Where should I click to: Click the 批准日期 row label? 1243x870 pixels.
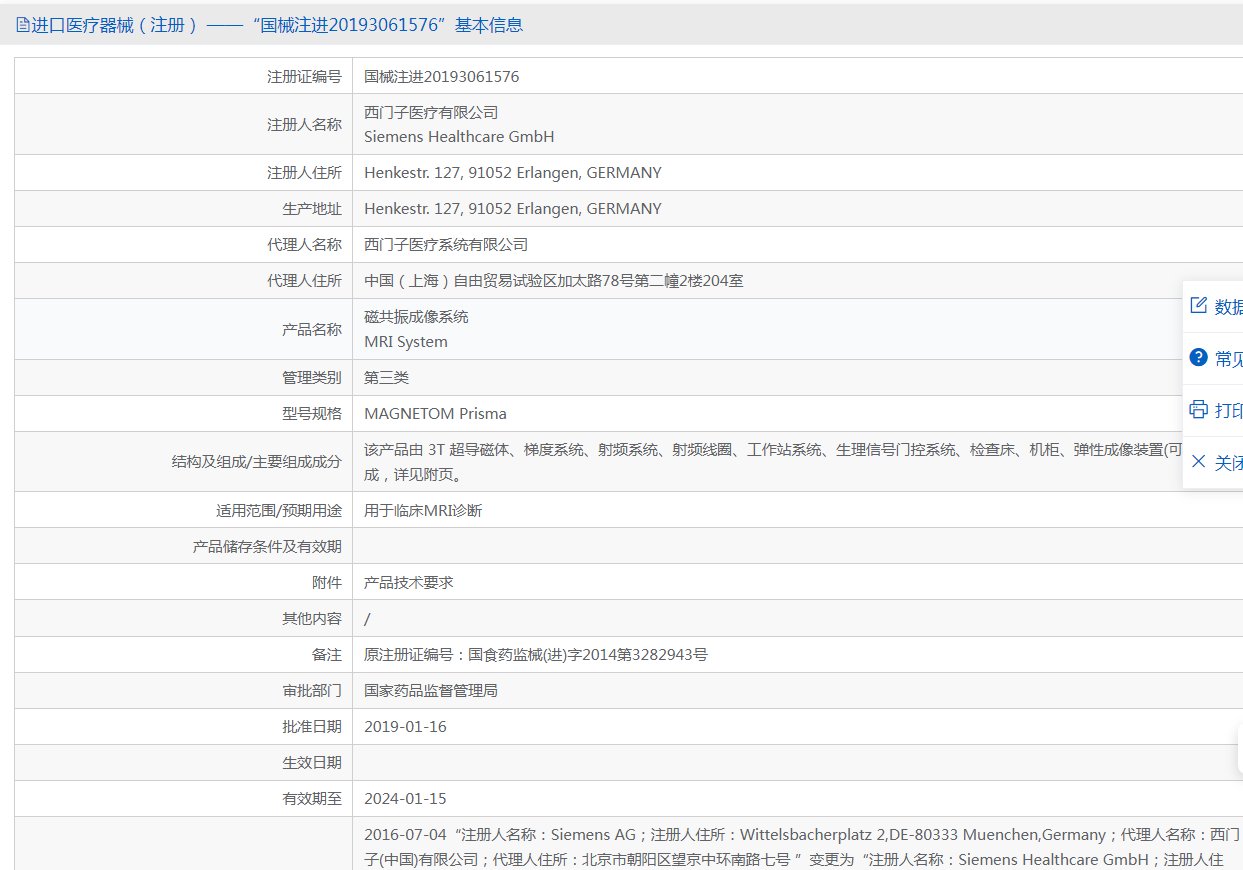[x=312, y=727]
